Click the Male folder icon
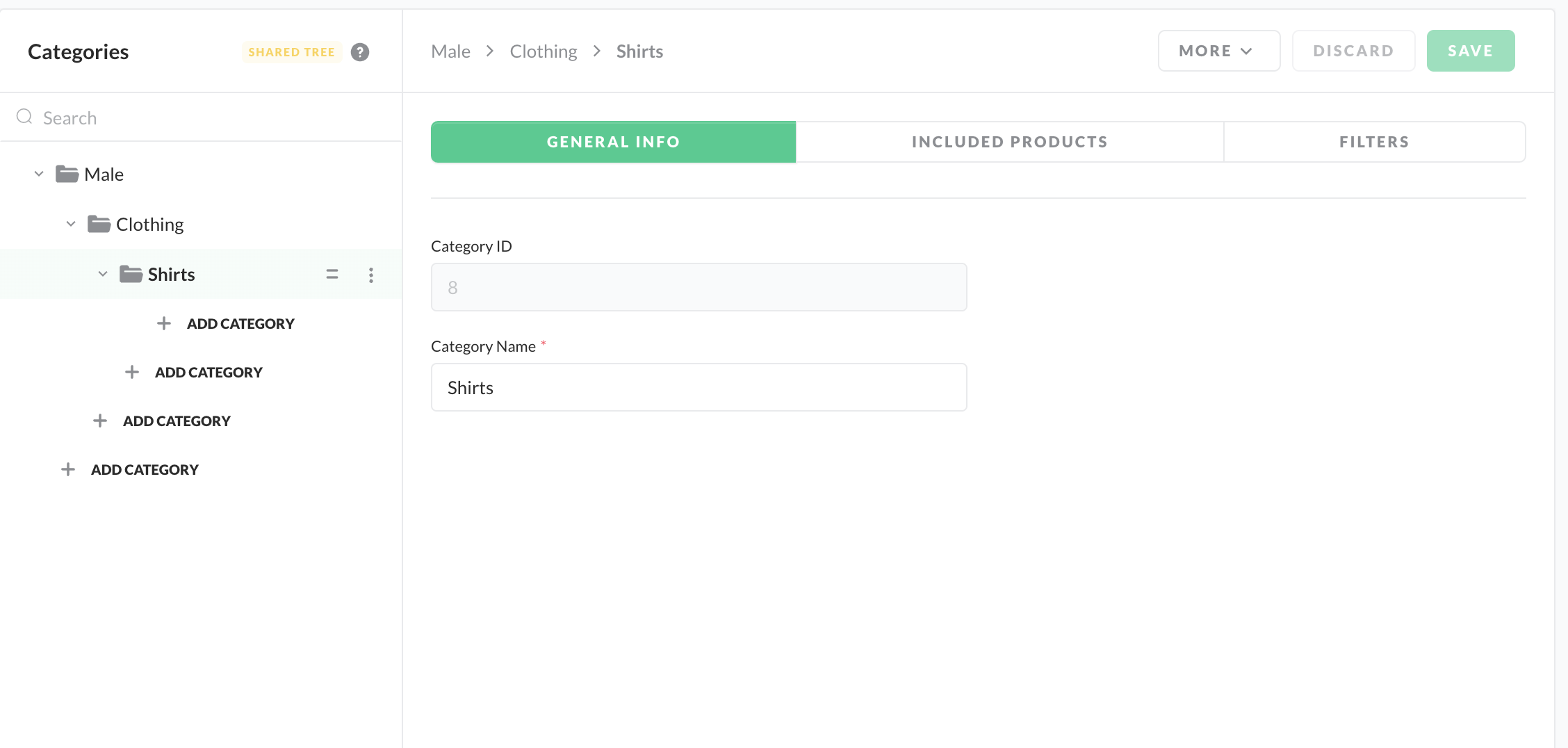Viewport: 1568px width, 748px height. [x=67, y=174]
